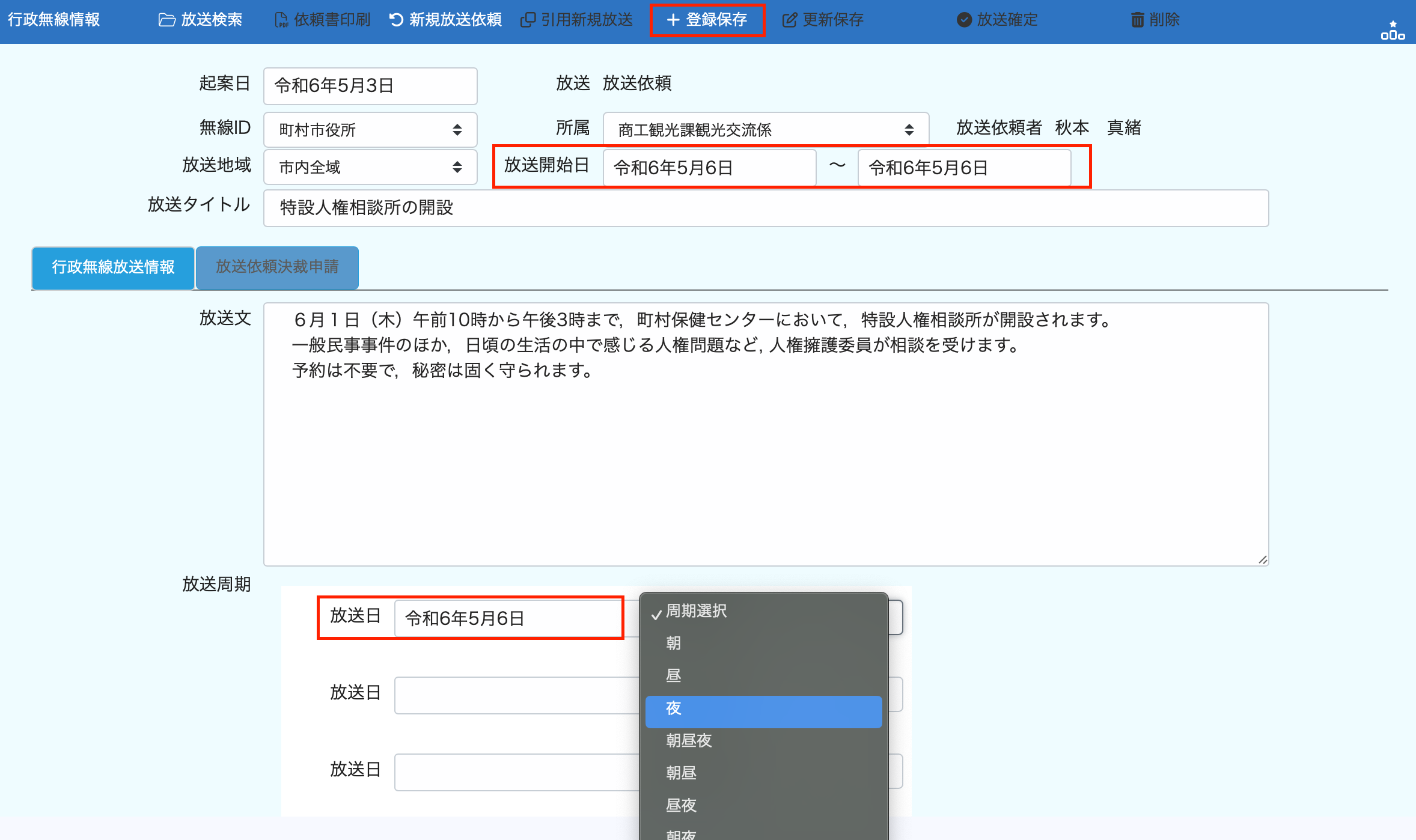Switch to the 放送依頼決裁申請 tab
This screenshot has height=840, width=1416.
(x=277, y=267)
